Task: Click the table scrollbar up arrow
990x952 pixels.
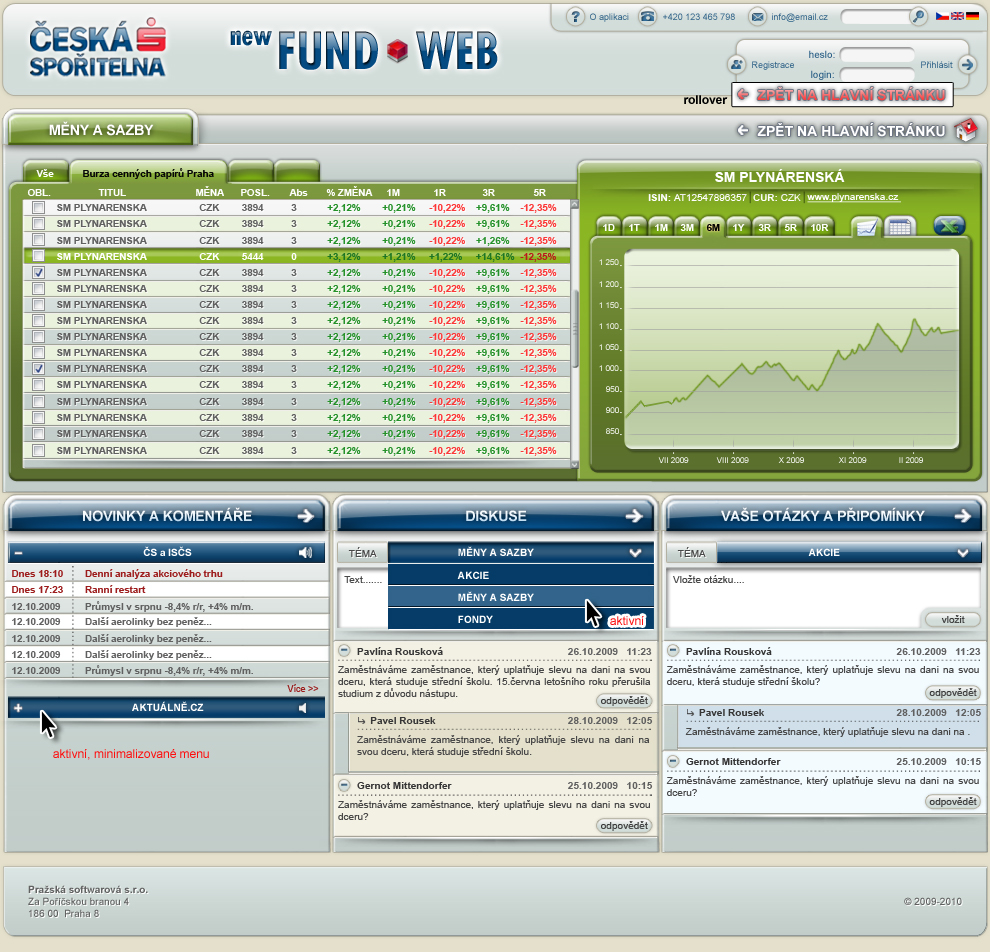Action: tap(575, 205)
